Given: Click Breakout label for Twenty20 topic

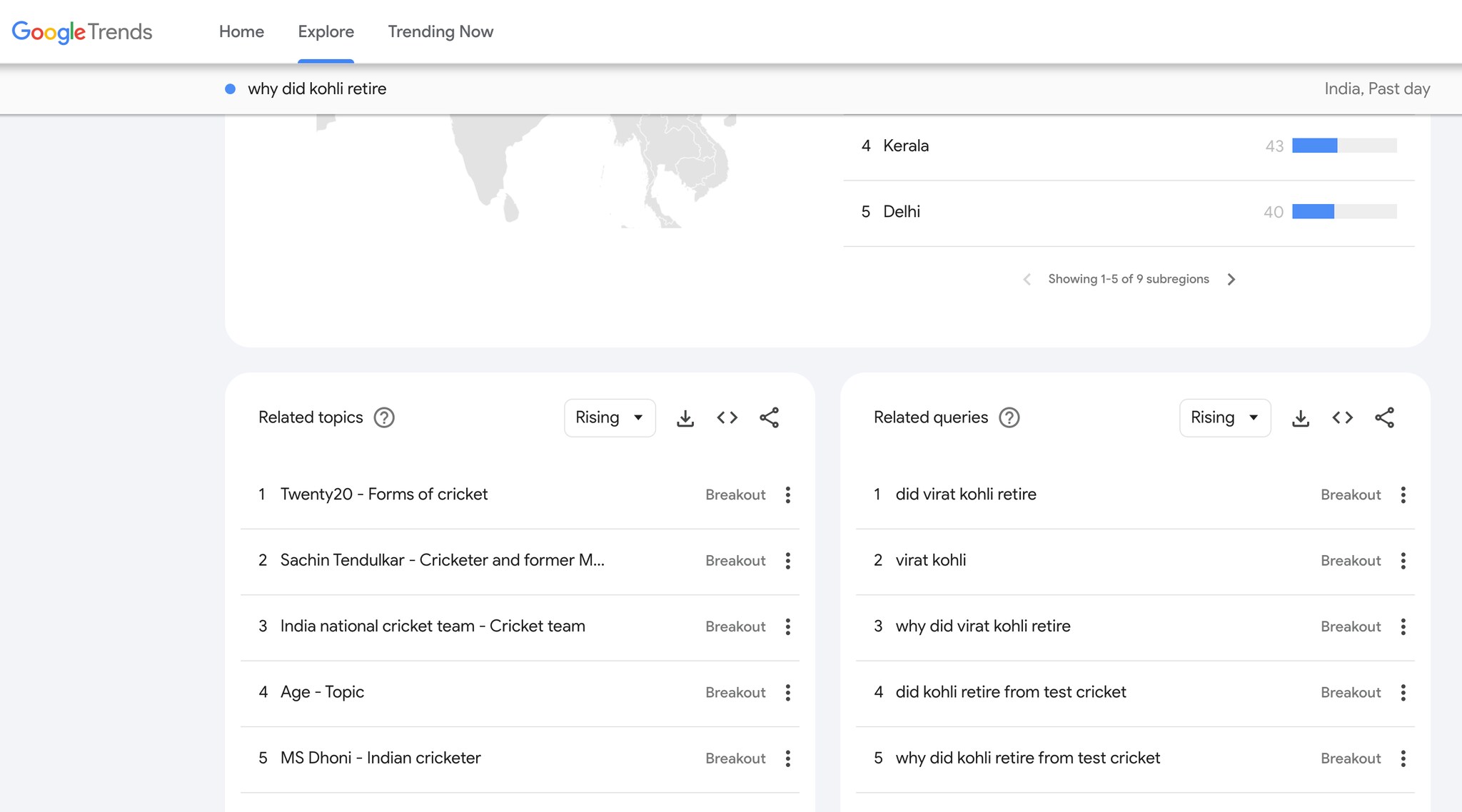Looking at the screenshot, I should point(735,494).
